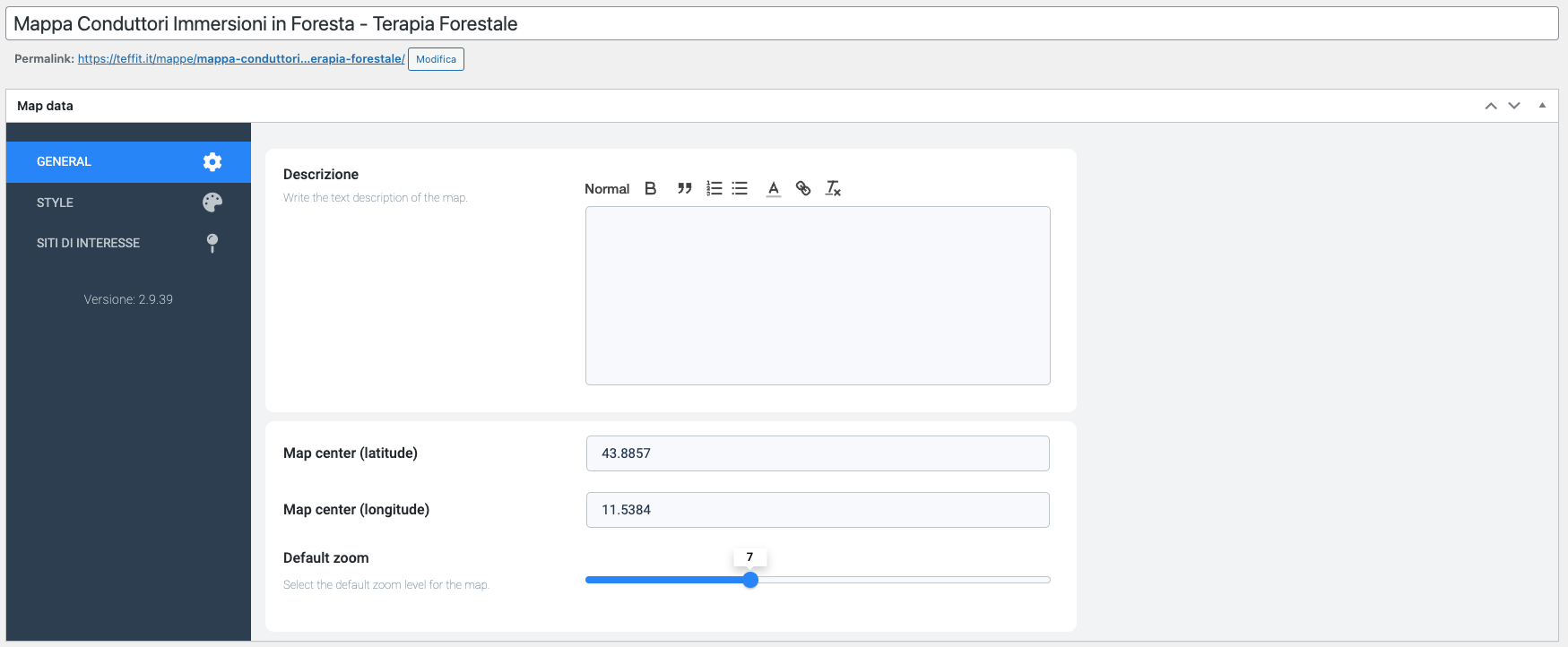Click the Modifica permalink button
This screenshot has height=647, width=1568.
436,59
